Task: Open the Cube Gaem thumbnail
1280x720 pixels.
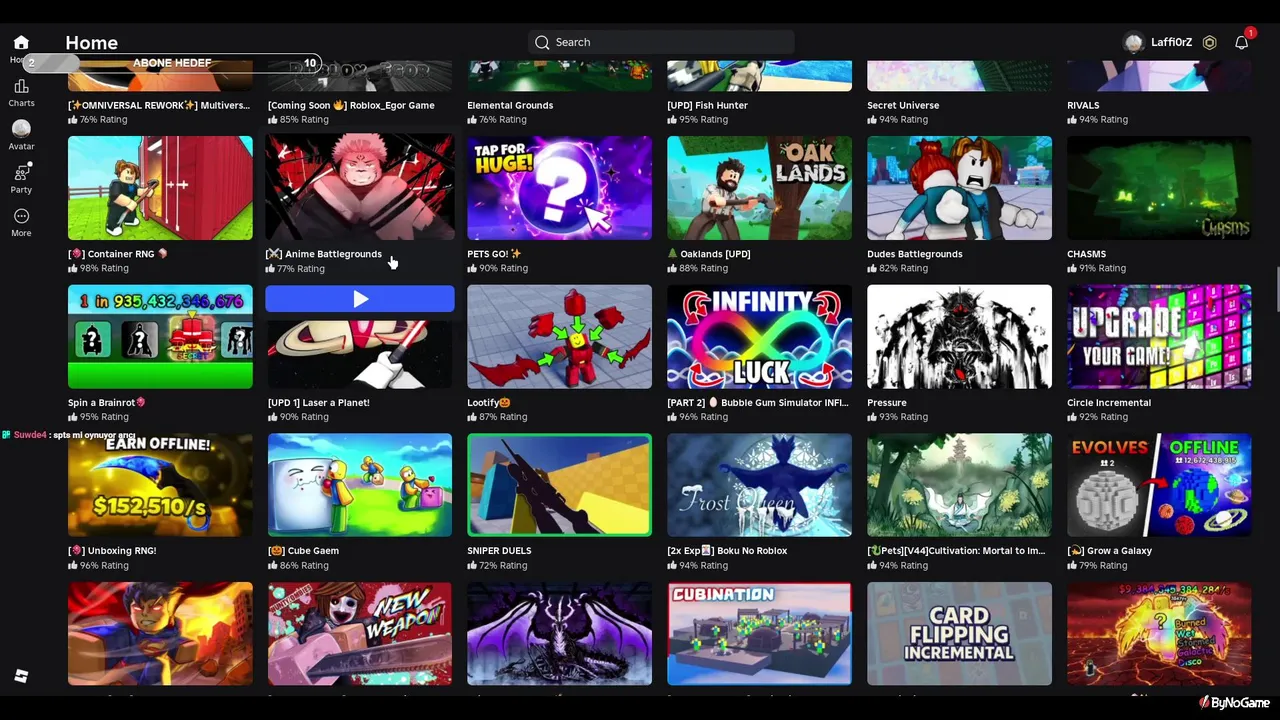Action: (x=360, y=485)
